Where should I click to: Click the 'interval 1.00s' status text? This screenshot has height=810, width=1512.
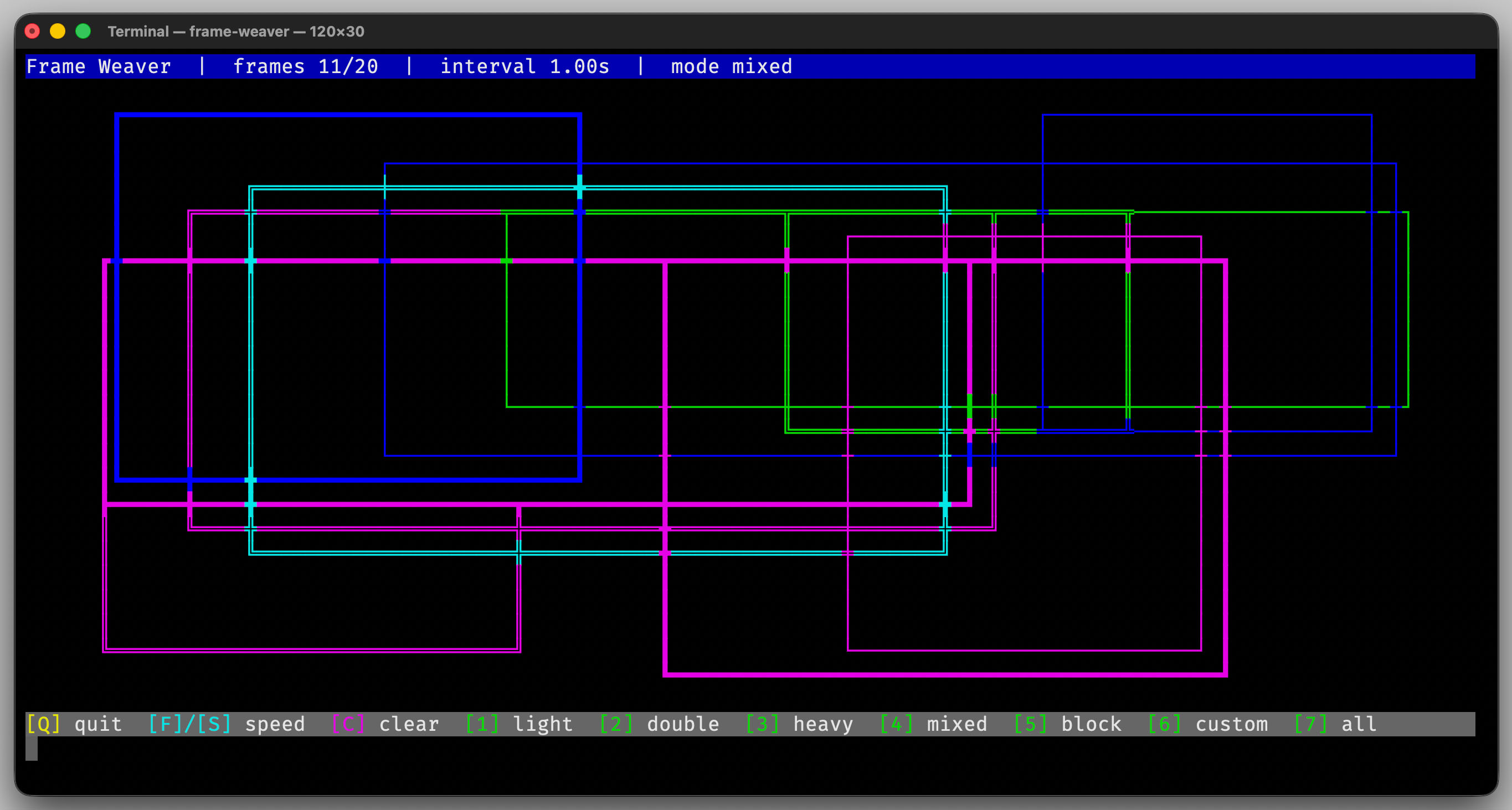524,66
